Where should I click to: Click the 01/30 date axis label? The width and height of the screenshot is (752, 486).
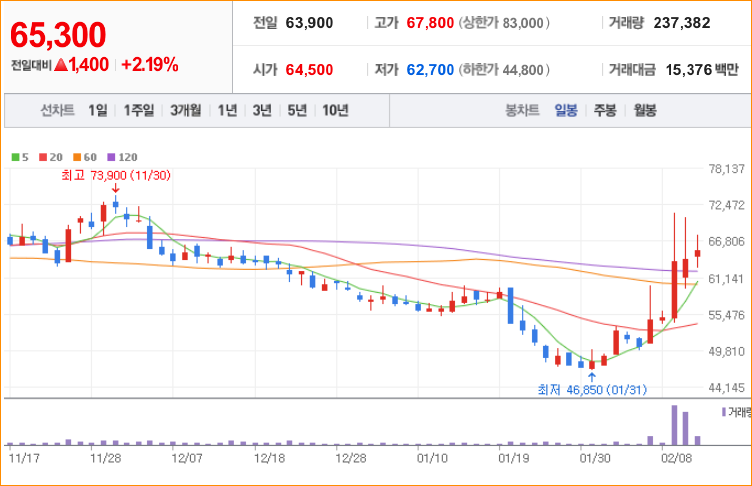tap(595, 458)
